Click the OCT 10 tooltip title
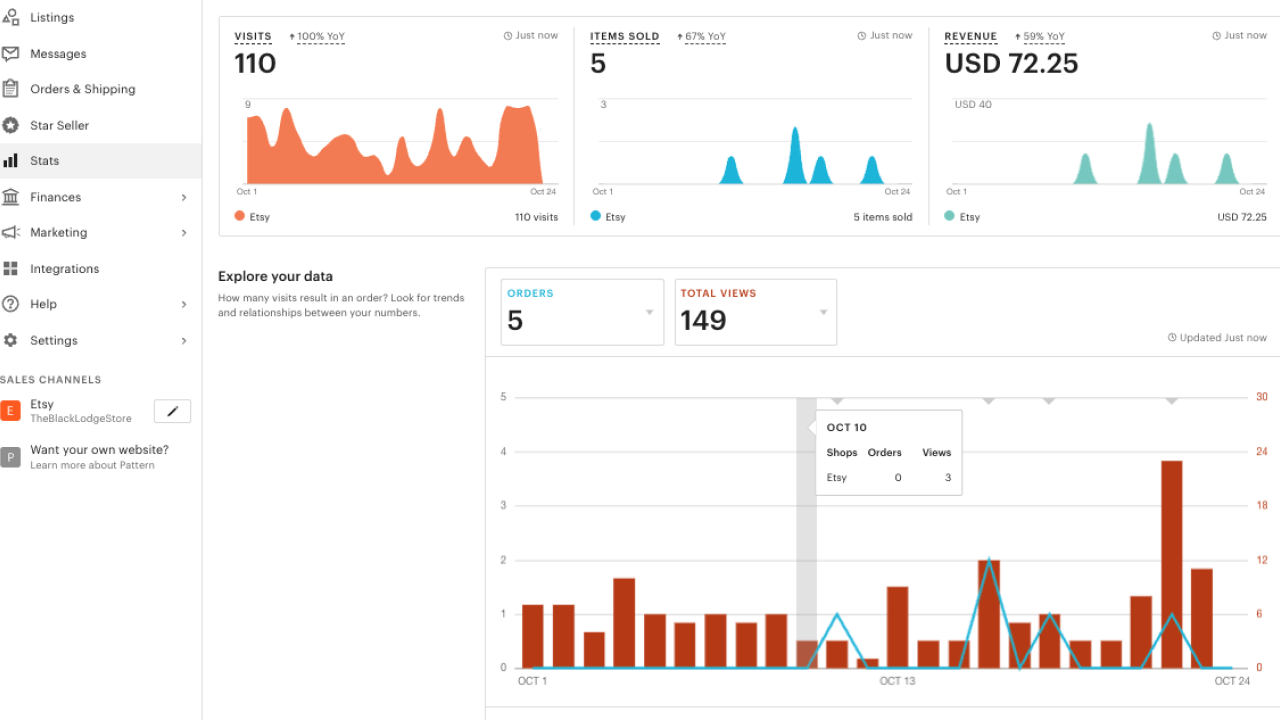 [846, 428]
